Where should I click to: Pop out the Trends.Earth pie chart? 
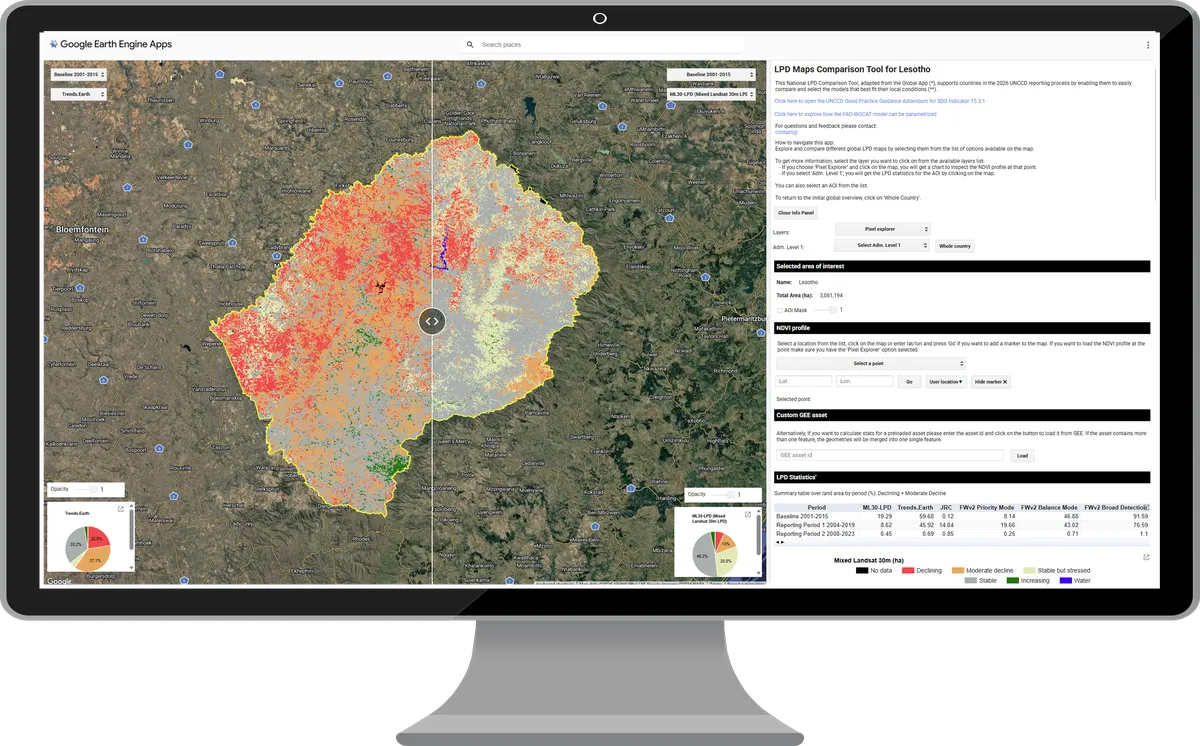click(x=121, y=509)
